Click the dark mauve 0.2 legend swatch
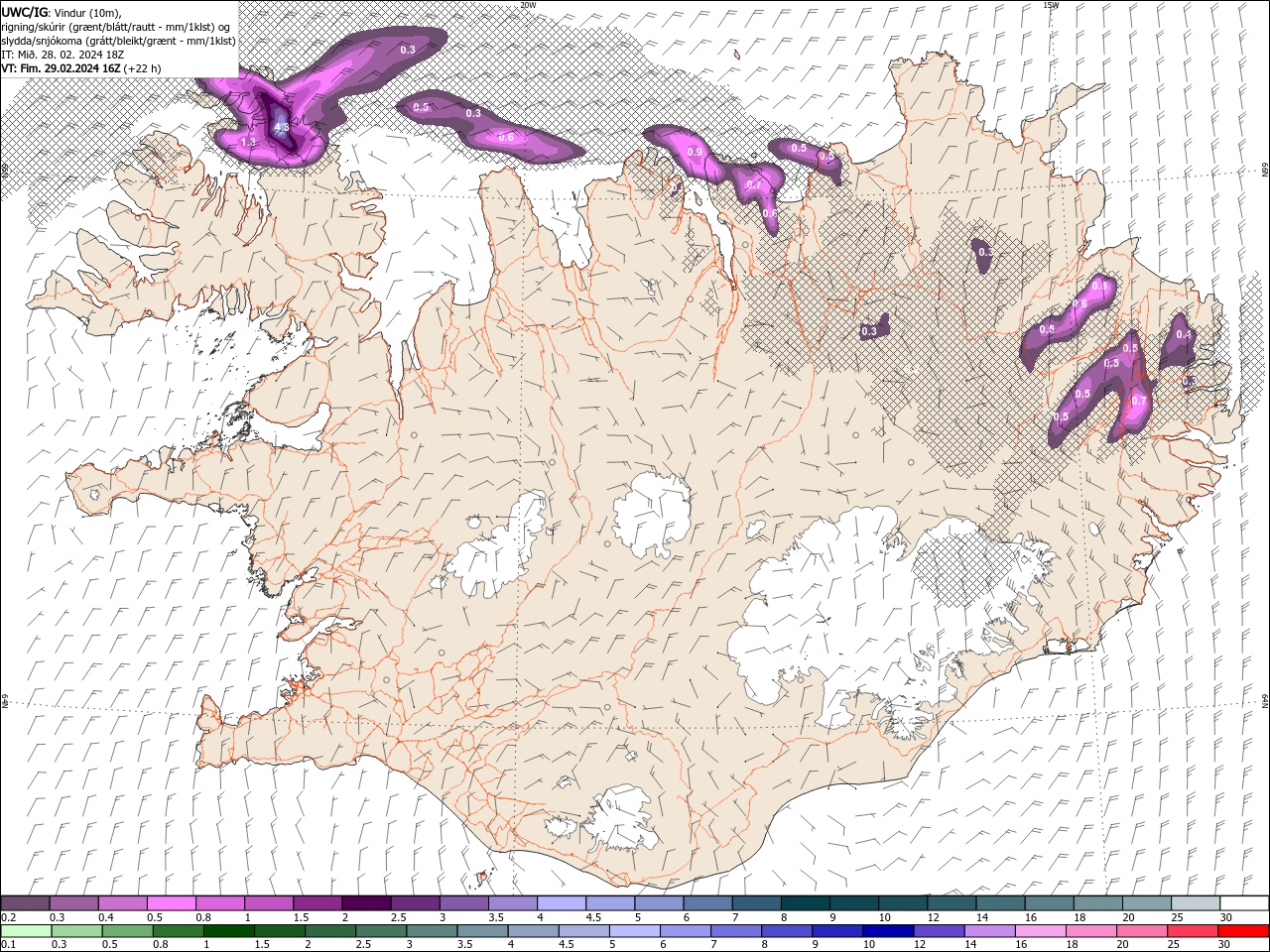 25,903
